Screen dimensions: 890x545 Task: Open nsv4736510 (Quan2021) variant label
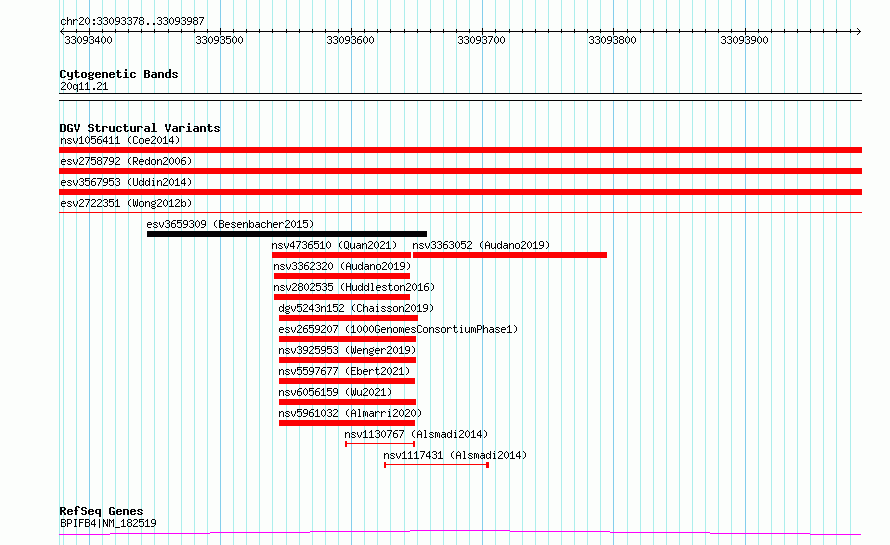334,245
